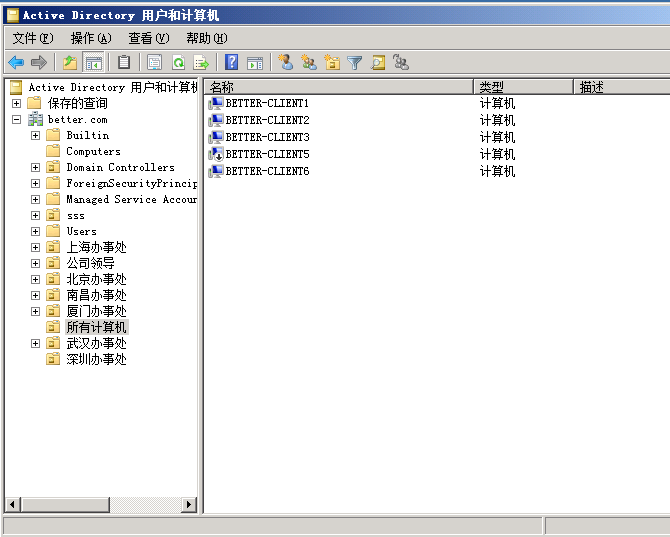Sort list by 名称 column header
The width and height of the screenshot is (670, 537).
click(339, 87)
